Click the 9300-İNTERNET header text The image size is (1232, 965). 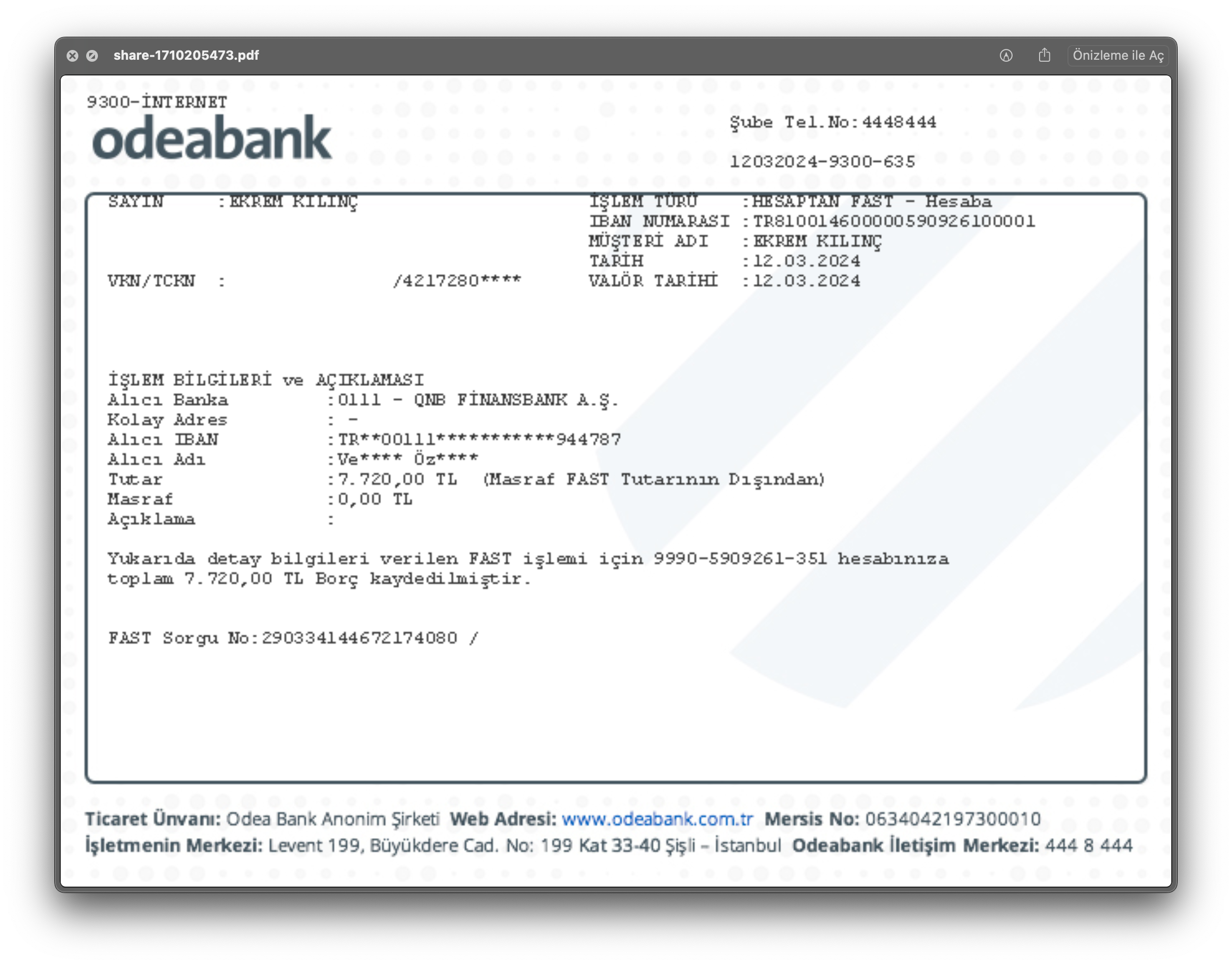[x=157, y=102]
